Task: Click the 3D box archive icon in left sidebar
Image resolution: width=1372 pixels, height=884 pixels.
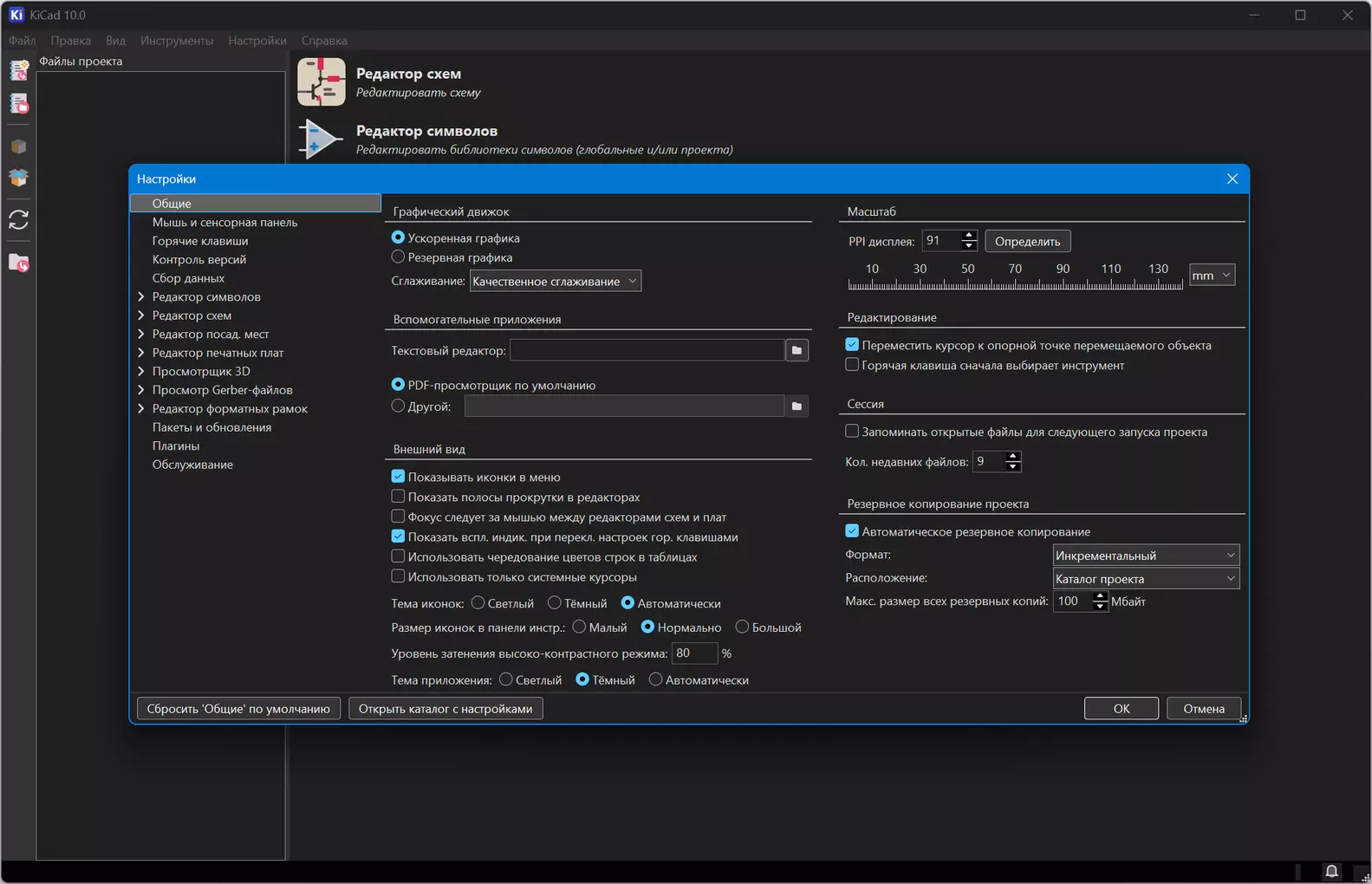Action: pyautogui.click(x=18, y=146)
